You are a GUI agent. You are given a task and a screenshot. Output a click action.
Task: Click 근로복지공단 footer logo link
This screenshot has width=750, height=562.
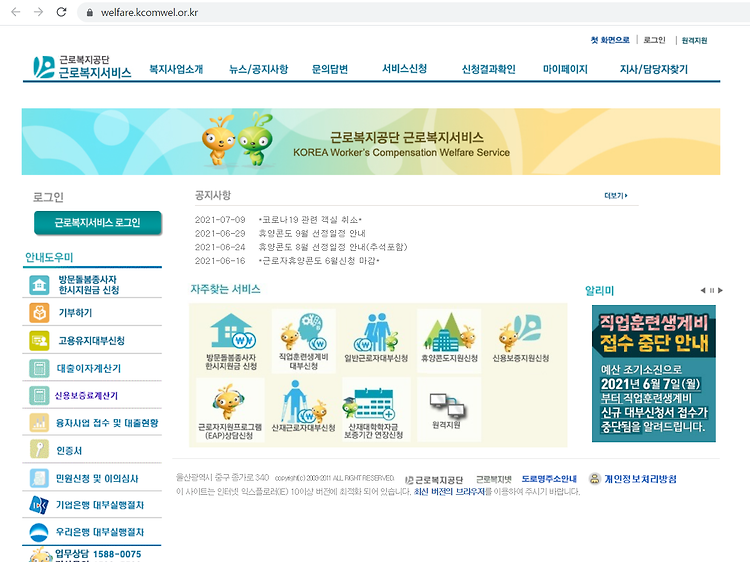434,480
